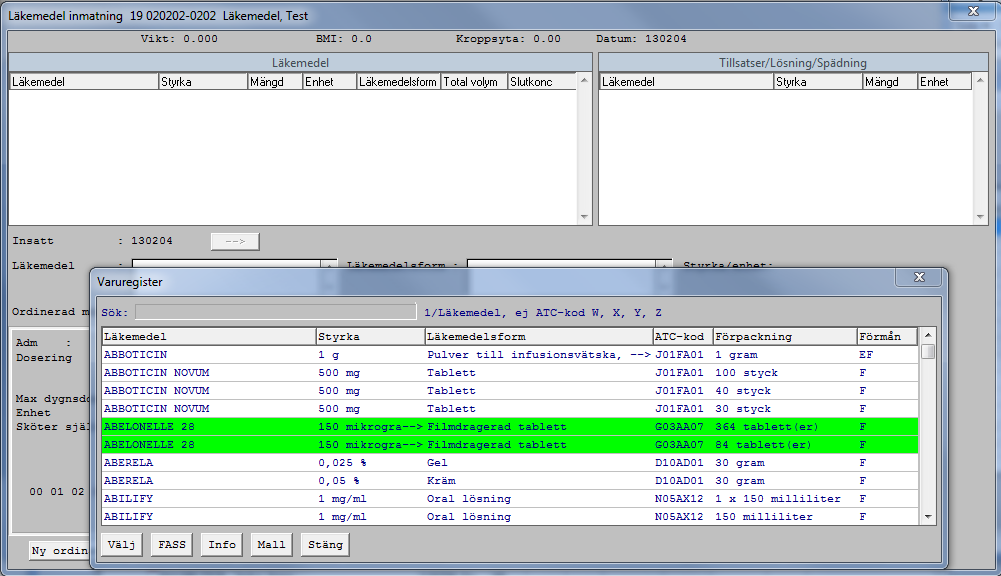Click Läkemedel header in Tillsatser panel
This screenshot has height=576, width=1001.
pos(686,82)
